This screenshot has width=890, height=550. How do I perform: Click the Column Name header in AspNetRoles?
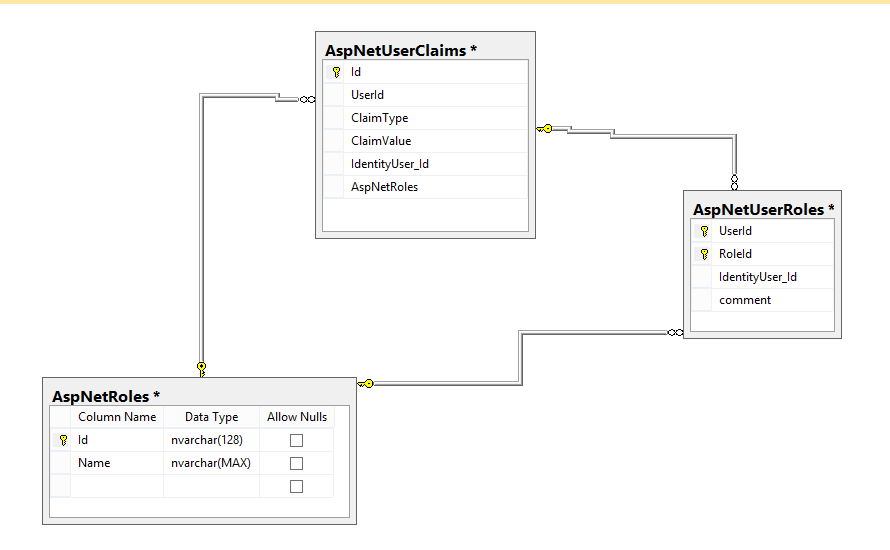coord(117,417)
